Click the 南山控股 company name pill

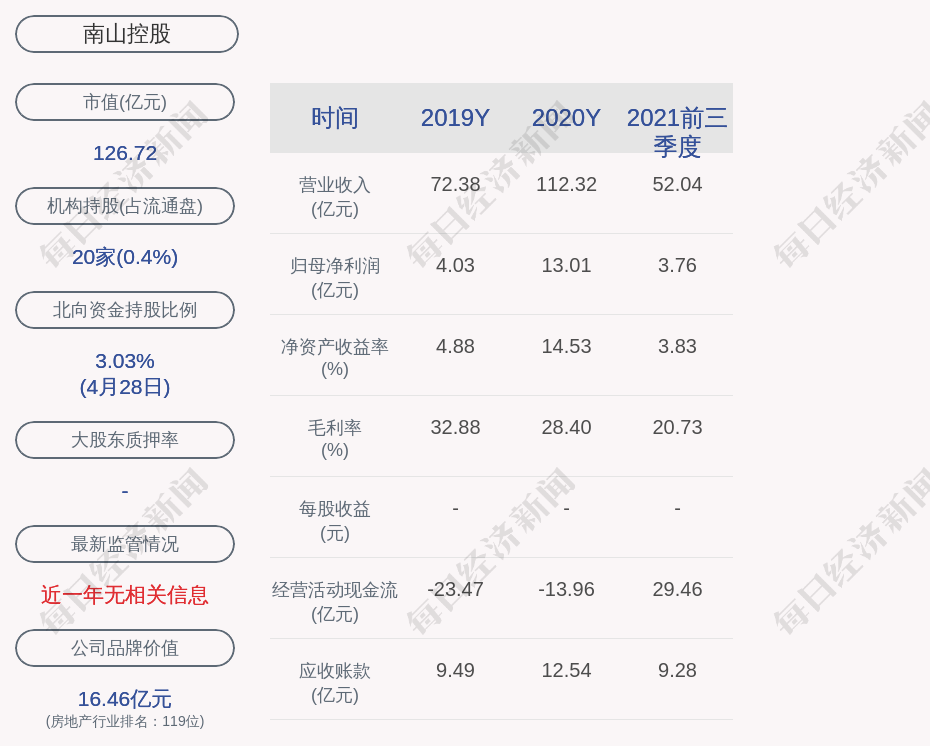[x=127, y=34]
